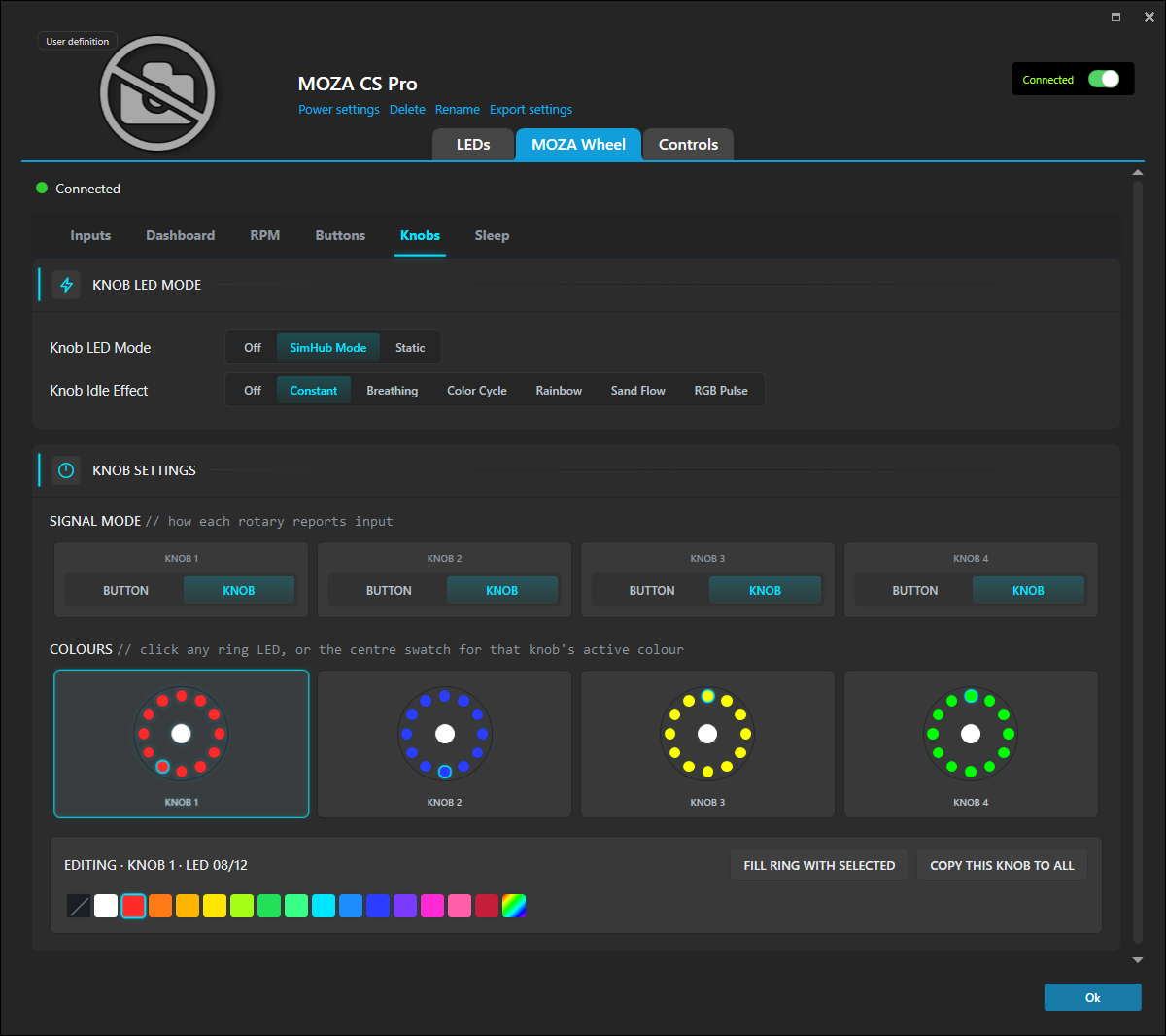Open the RPM sub-tab
Image resolution: width=1166 pixels, height=1036 pixels.
pyautogui.click(x=264, y=236)
